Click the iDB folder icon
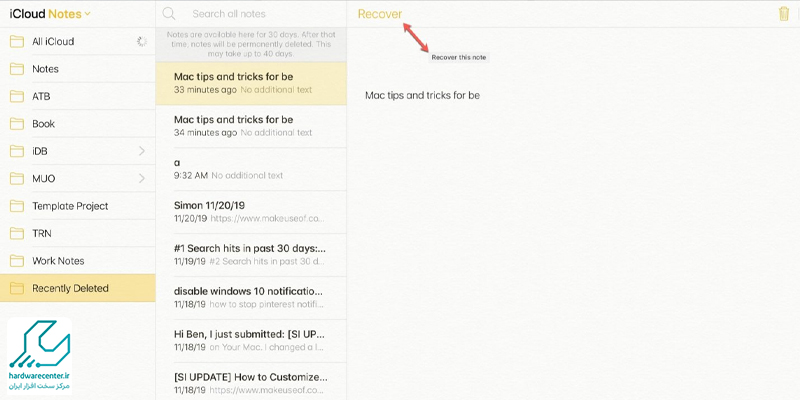 (17, 151)
